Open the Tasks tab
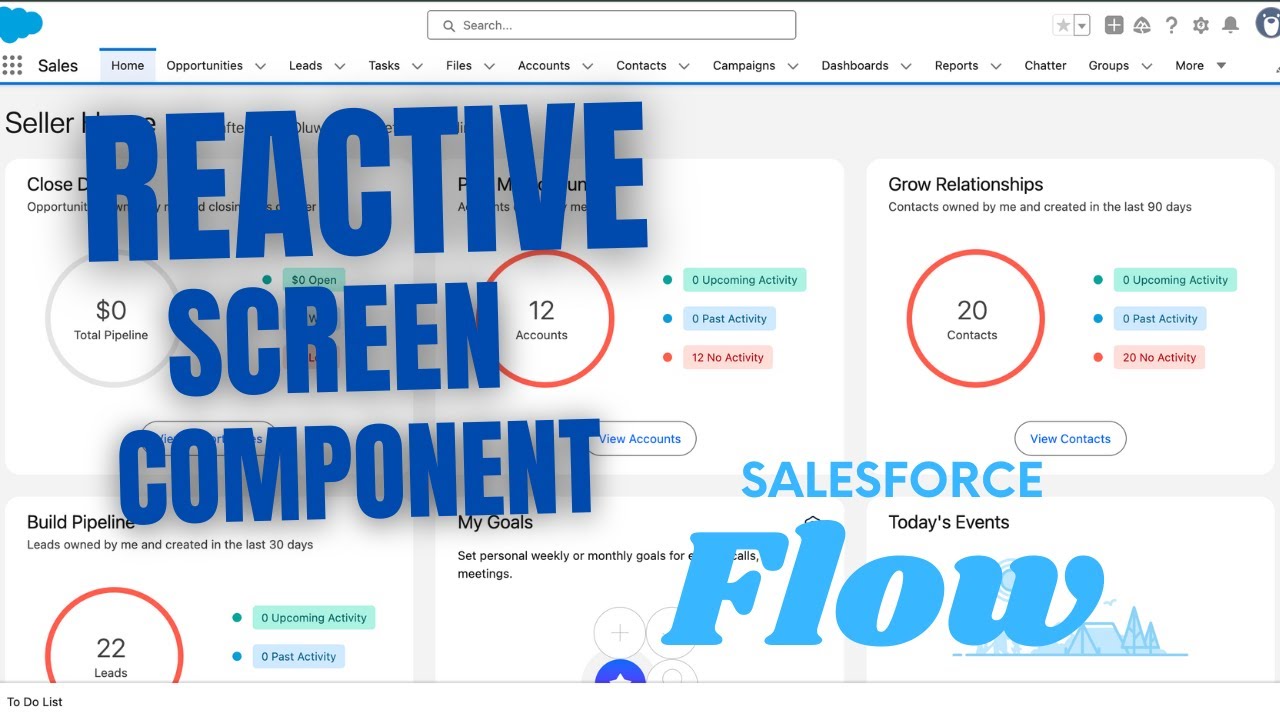The height and width of the screenshot is (720, 1280). [384, 66]
